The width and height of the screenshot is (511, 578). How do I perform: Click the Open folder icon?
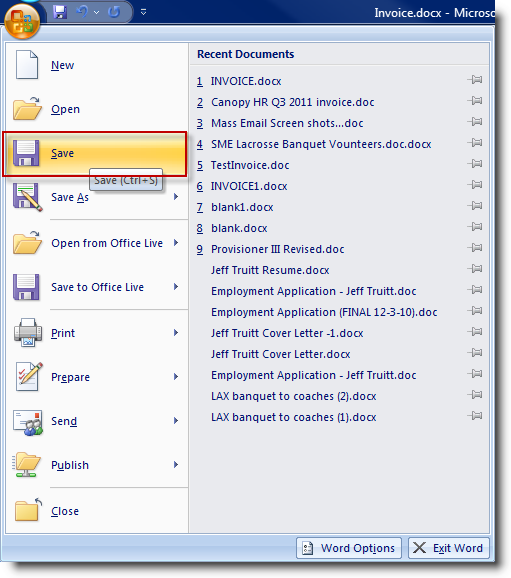[27, 108]
